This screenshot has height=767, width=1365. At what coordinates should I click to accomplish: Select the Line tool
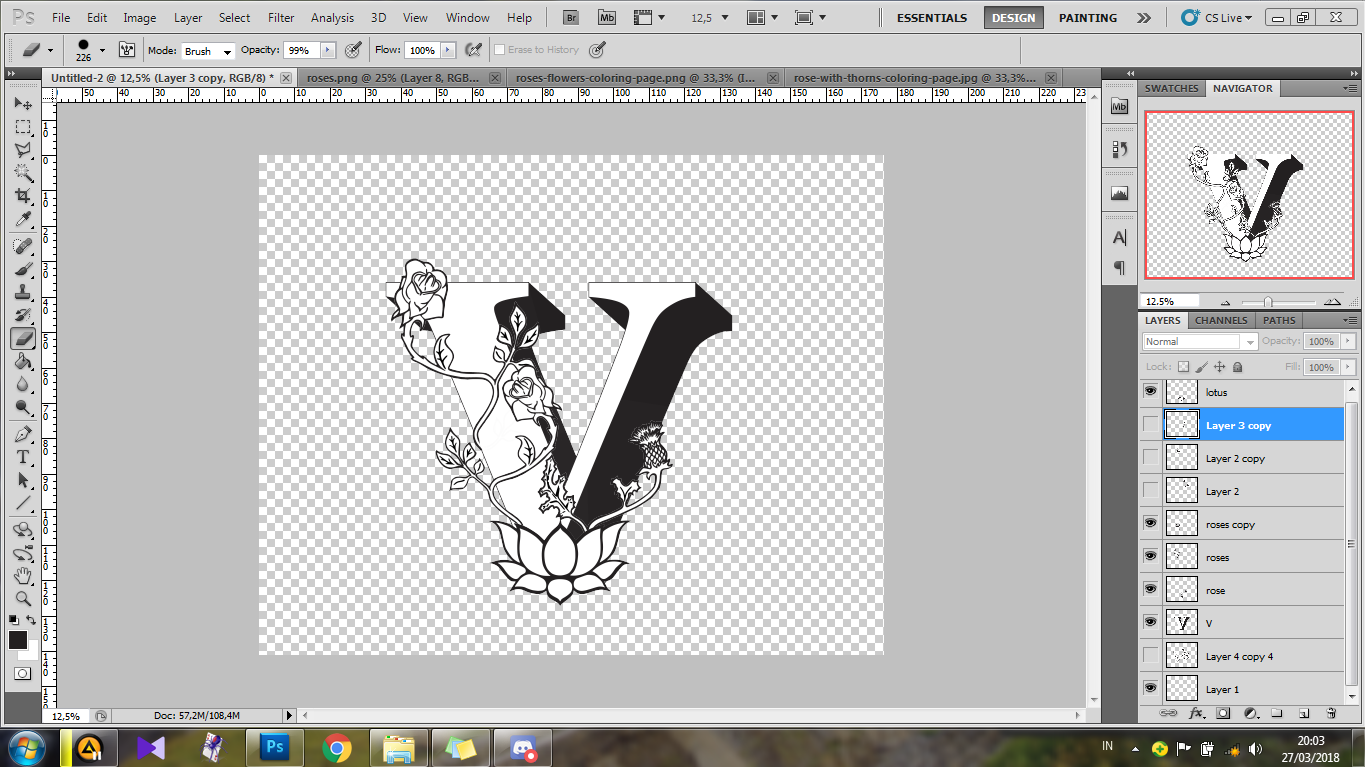[x=23, y=503]
